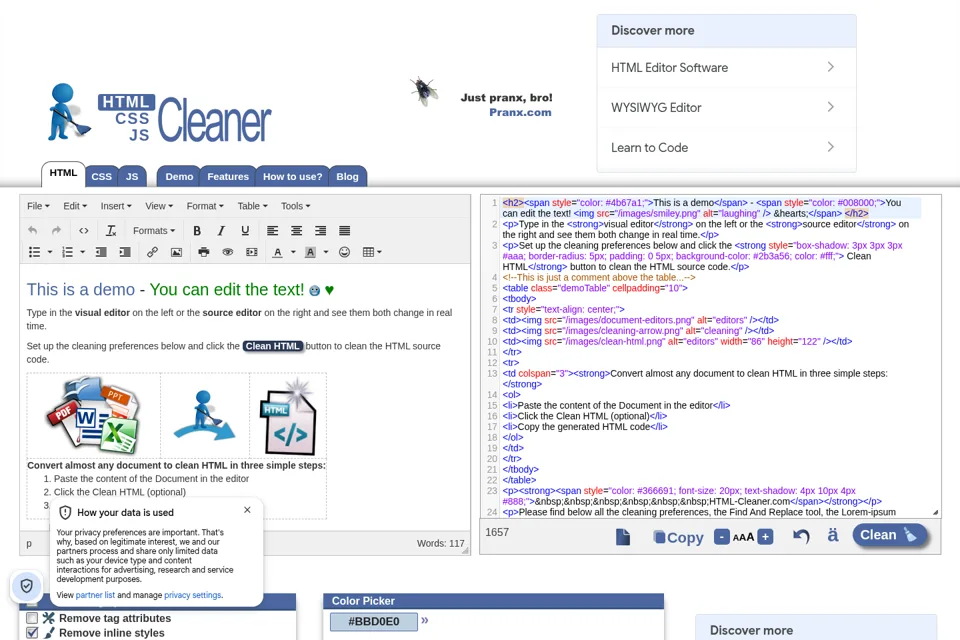The image size is (960, 640).
Task: Uncheck the Remove inline styles option
Action: point(32,633)
